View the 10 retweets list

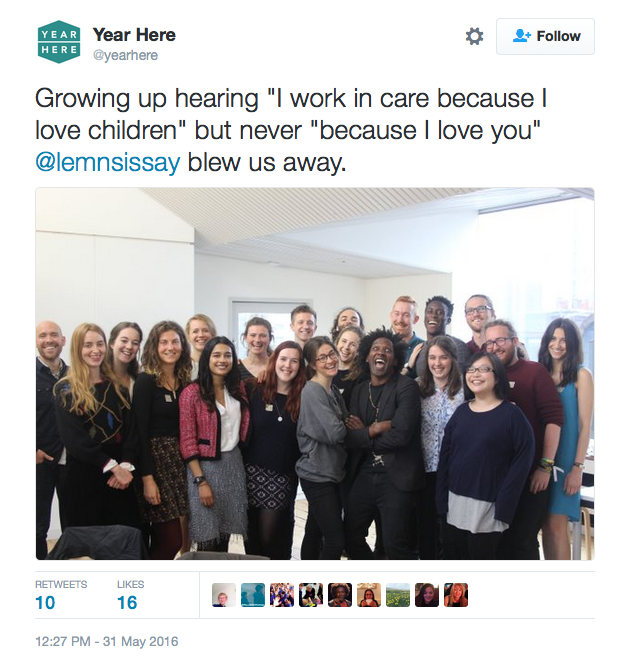coord(61,596)
